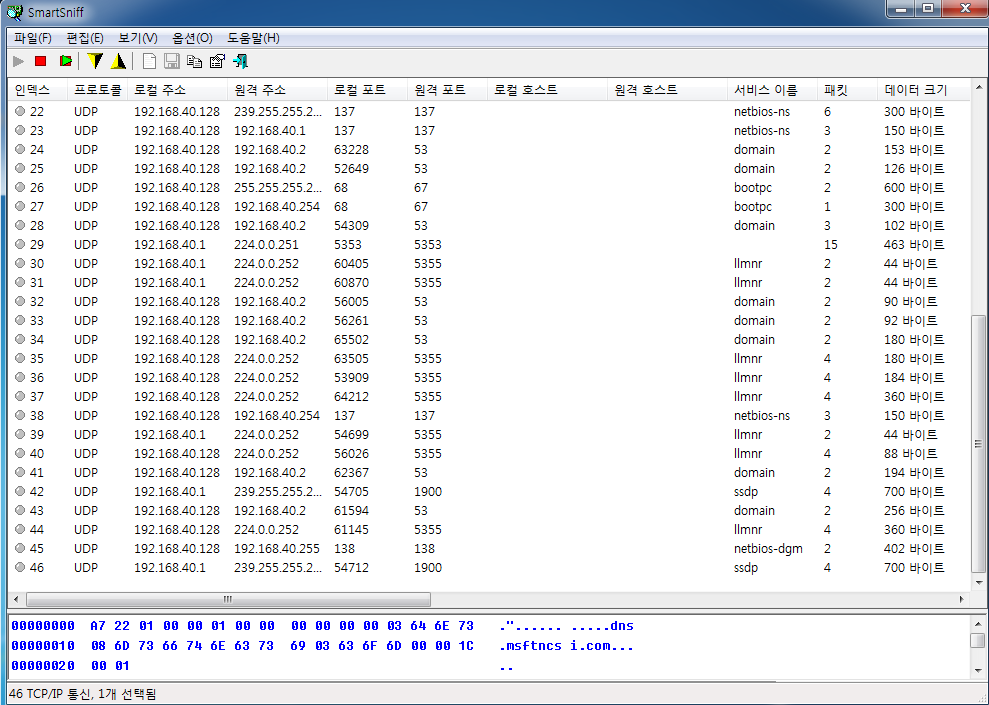Open the 보기(V) menu
This screenshot has height=705, width=989.
pos(138,38)
